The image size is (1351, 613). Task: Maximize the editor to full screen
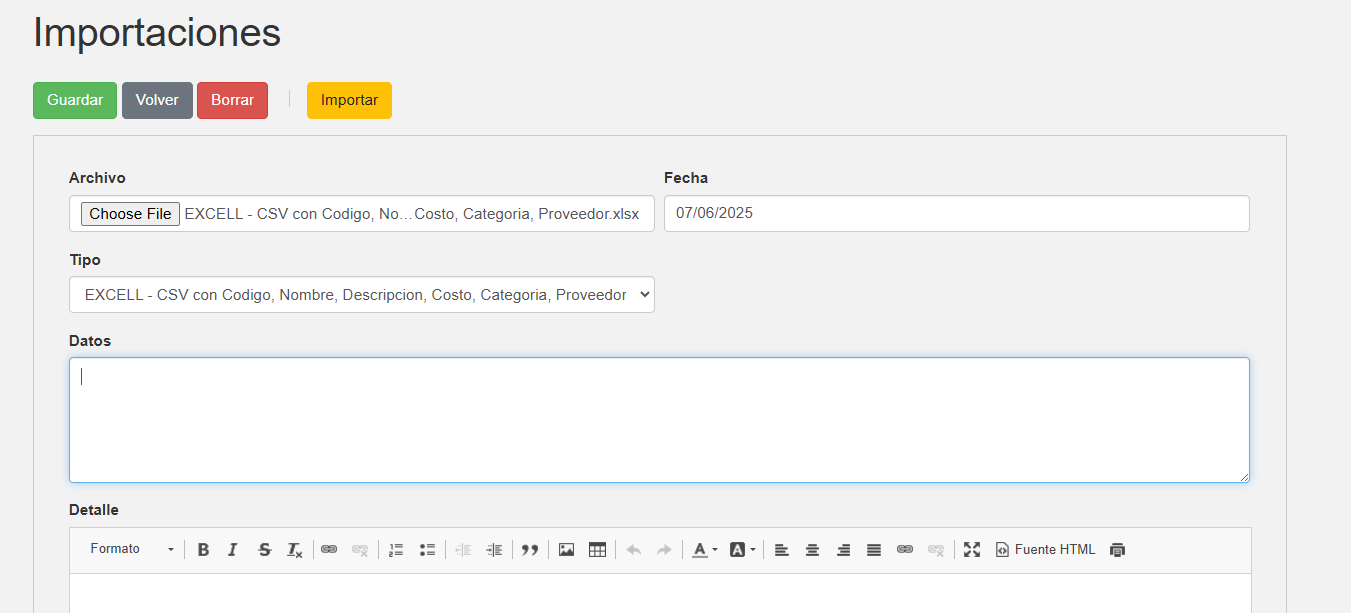point(971,550)
